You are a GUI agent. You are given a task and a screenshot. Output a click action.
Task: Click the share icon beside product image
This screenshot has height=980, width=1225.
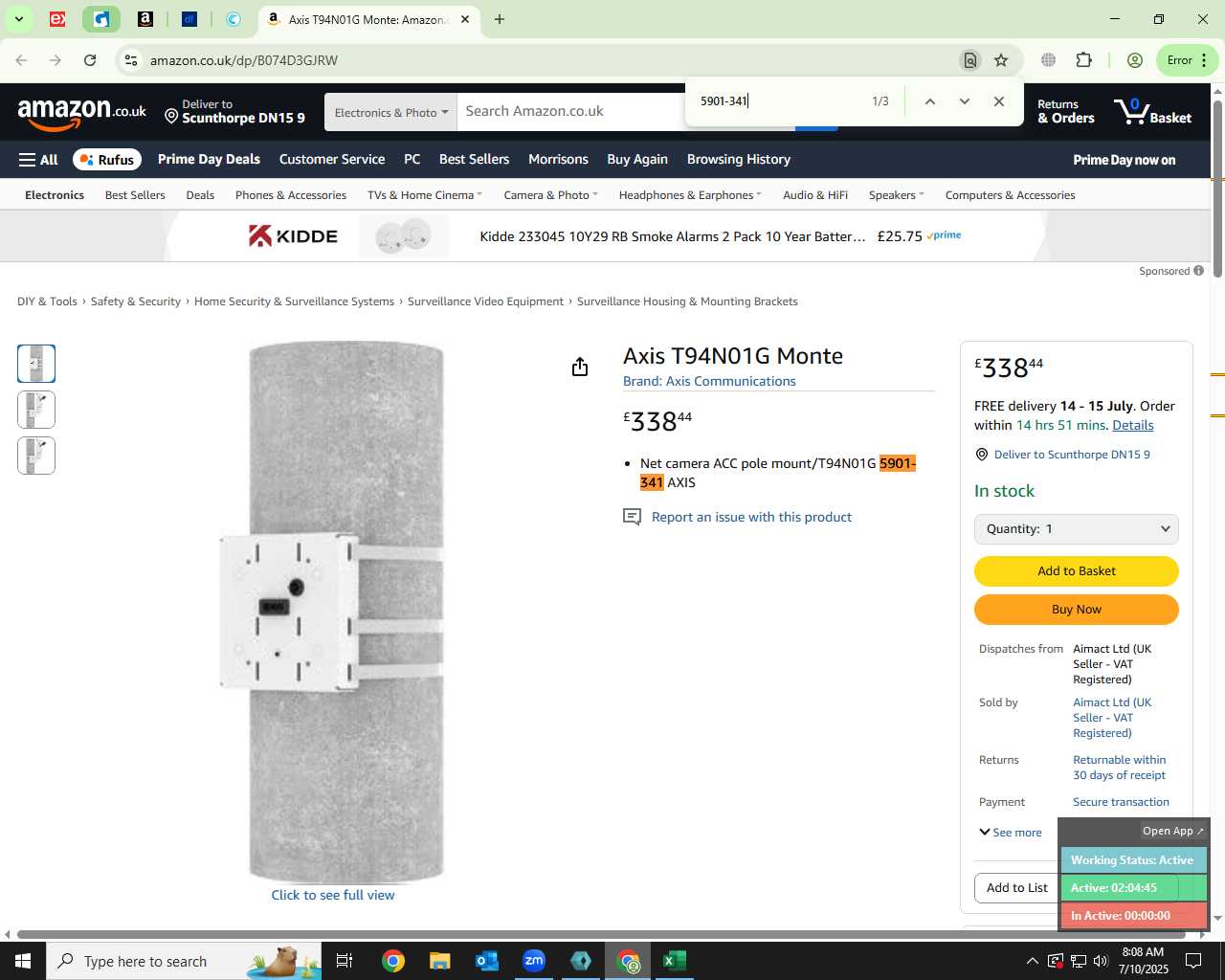pyautogui.click(x=579, y=367)
